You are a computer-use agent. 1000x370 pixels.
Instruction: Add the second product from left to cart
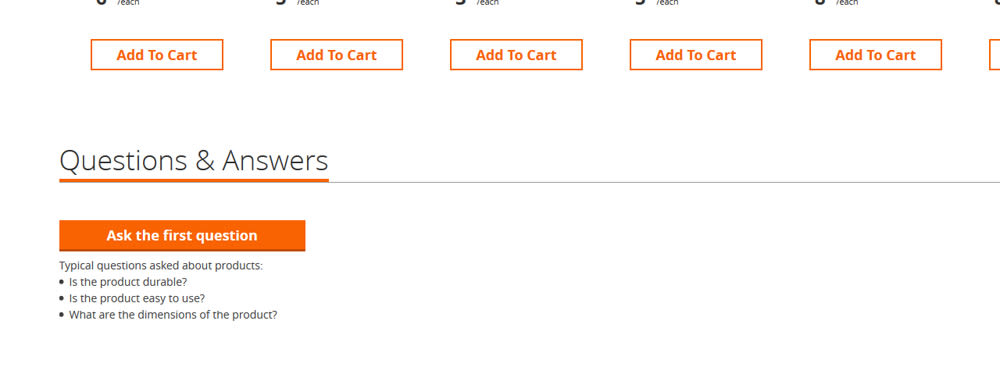(337, 55)
